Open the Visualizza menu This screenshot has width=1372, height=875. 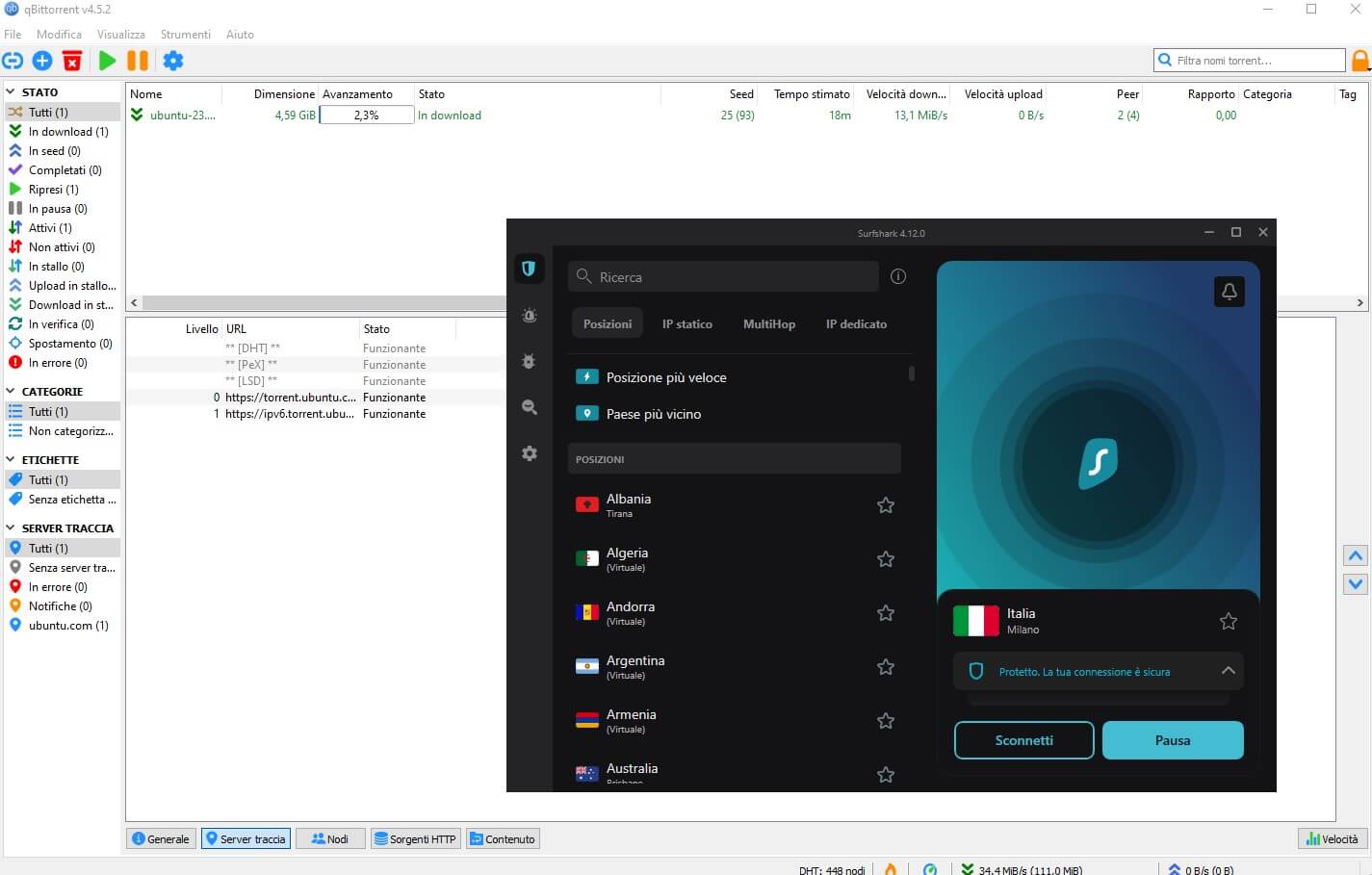click(x=121, y=35)
